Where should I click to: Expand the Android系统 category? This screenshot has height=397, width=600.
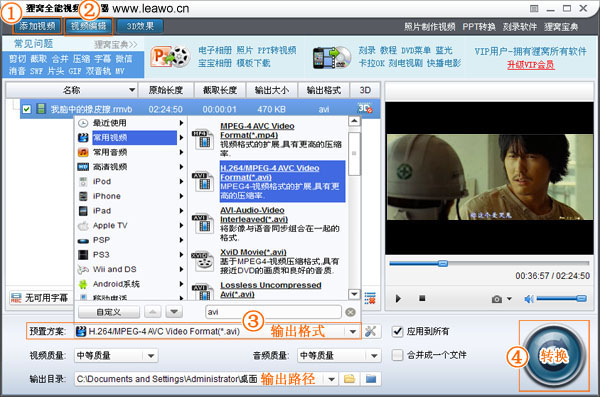pos(130,284)
